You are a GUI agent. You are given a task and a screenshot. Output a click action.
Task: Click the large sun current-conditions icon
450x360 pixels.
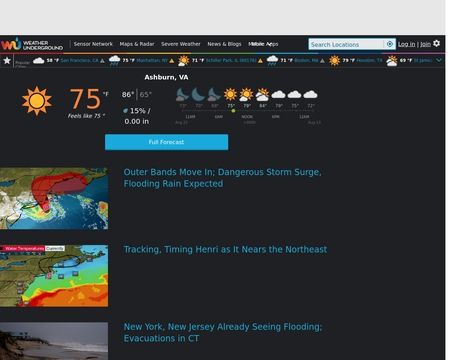pos(37,101)
